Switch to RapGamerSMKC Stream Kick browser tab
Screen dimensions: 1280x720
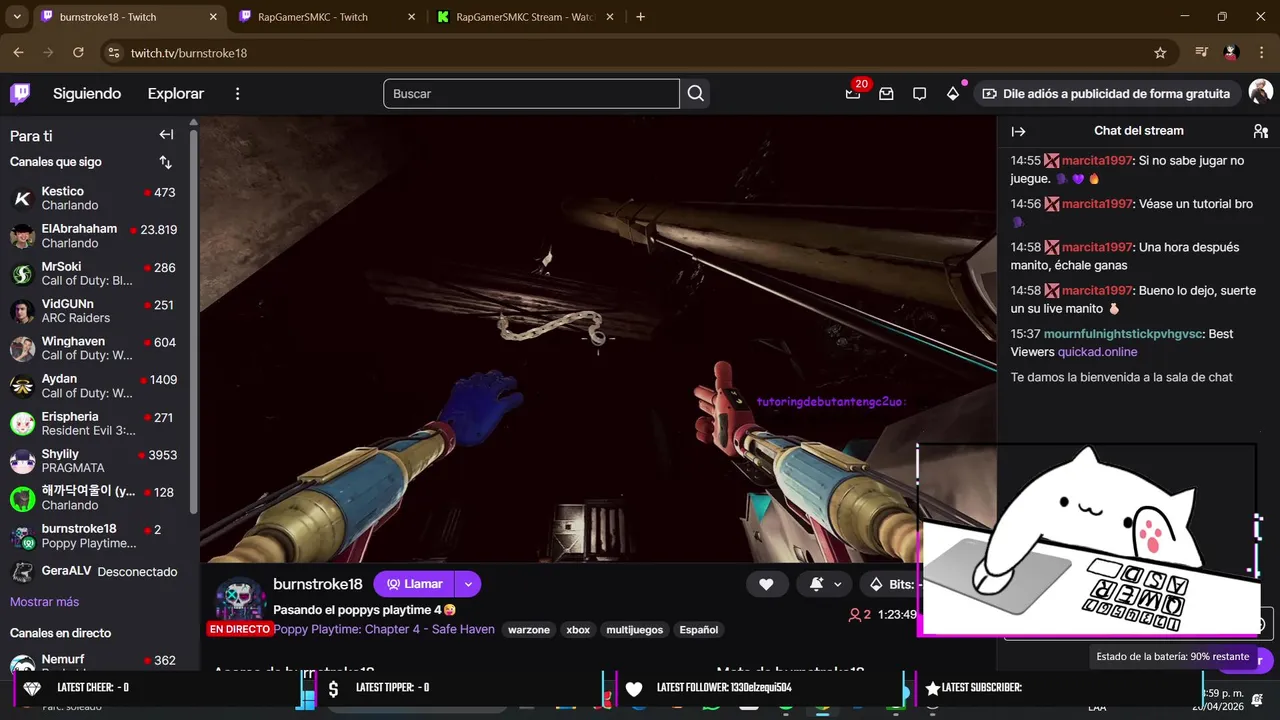(527, 17)
